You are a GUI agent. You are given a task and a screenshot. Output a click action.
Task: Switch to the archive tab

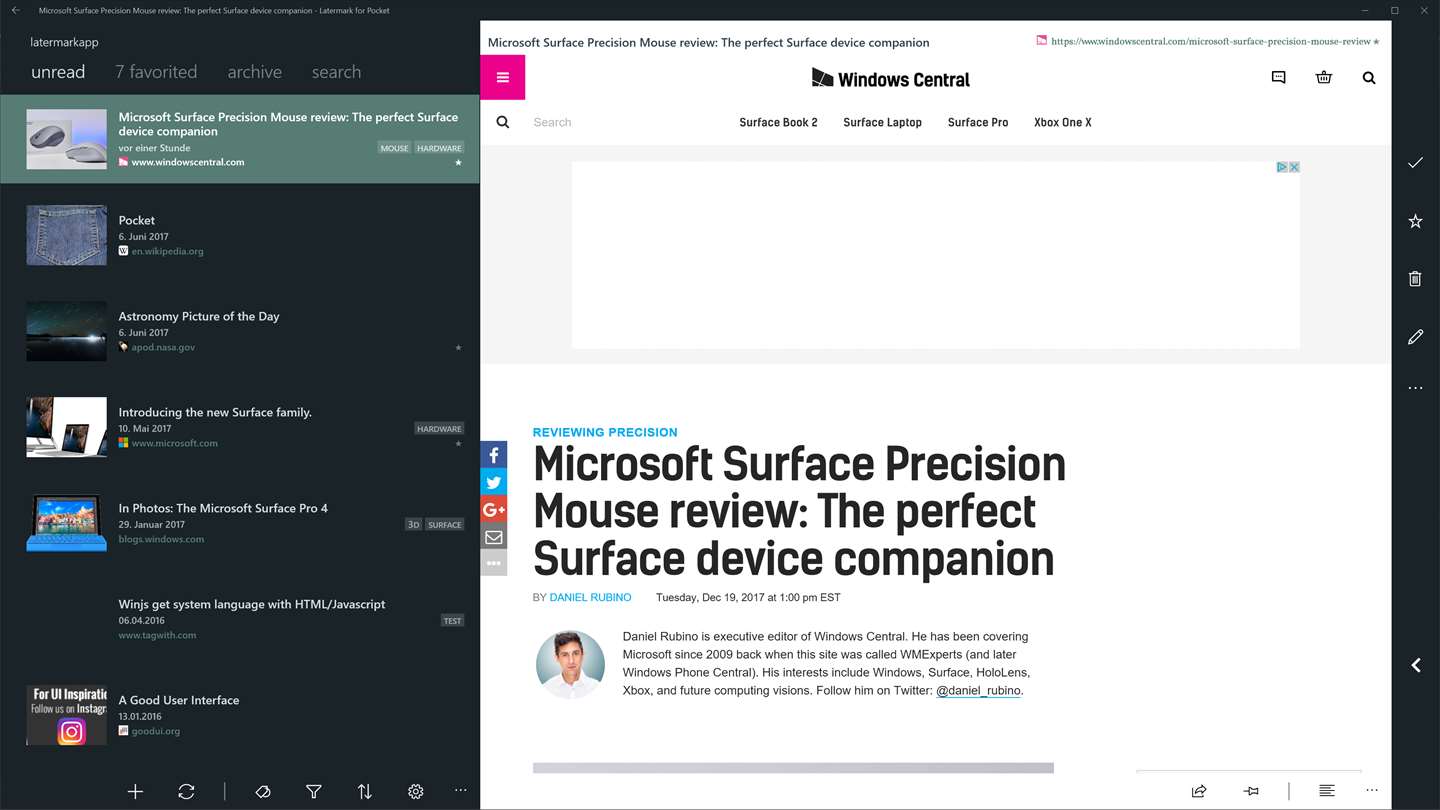coord(255,72)
